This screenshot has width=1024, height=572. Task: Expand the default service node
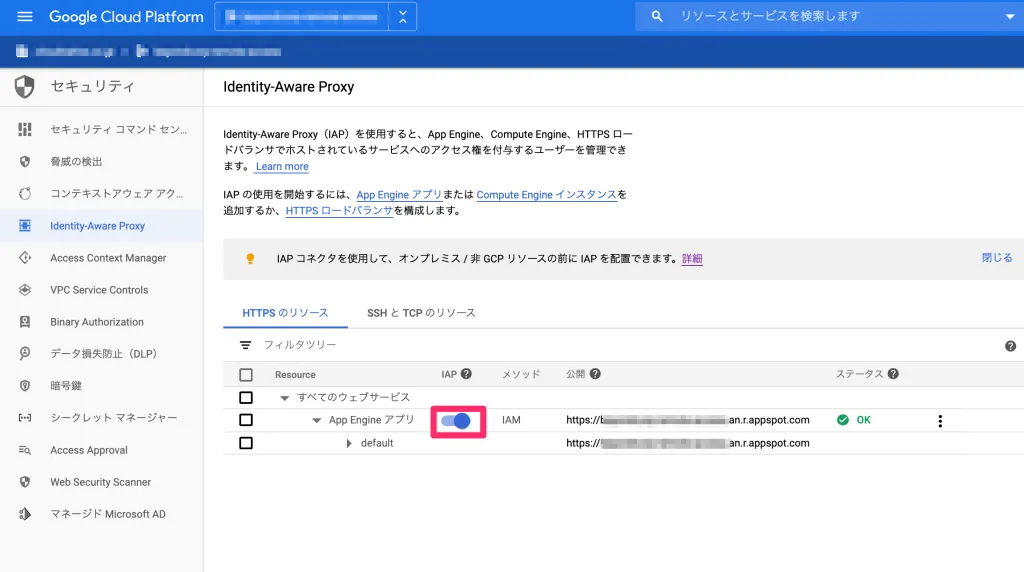click(349, 443)
